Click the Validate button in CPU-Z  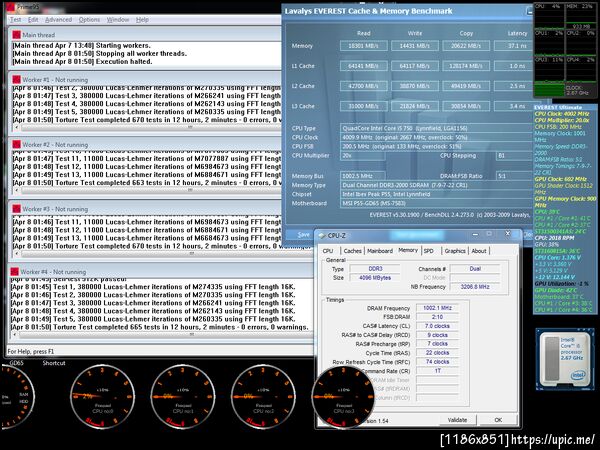click(457, 420)
